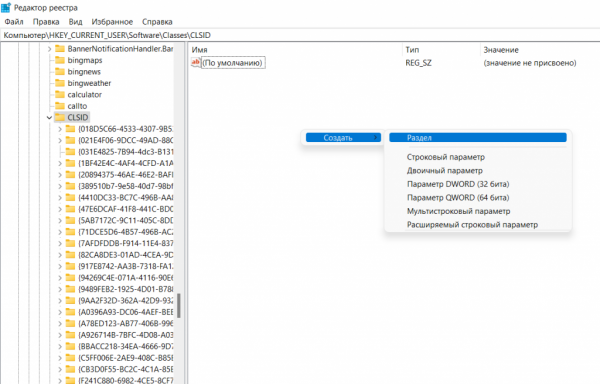Screen dimensions: 600x384
Task: Collapse the CLSID tree node
Action: click(49, 117)
